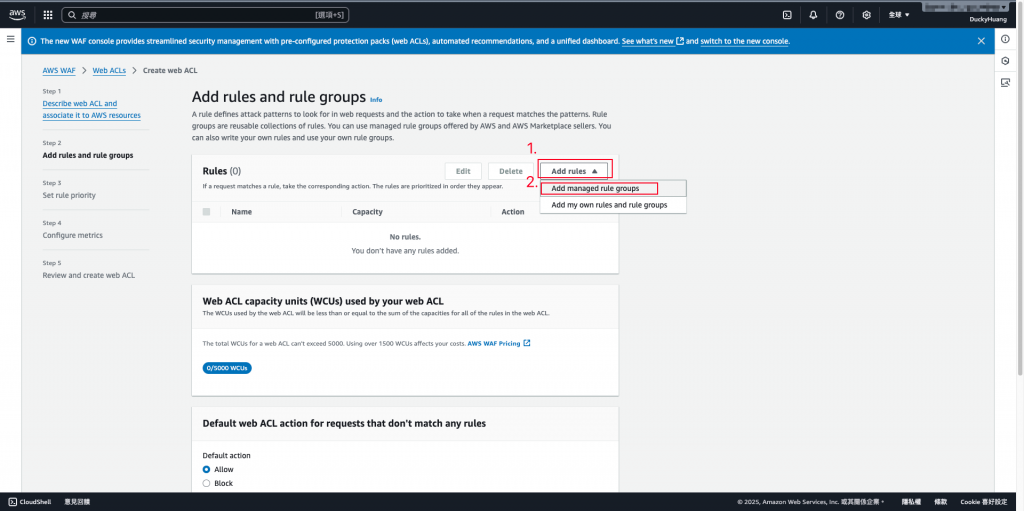Screen dimensions: 1024x511
Task: Click external link icon beside AWS WAF Pricing
Action: click(526, 342)
